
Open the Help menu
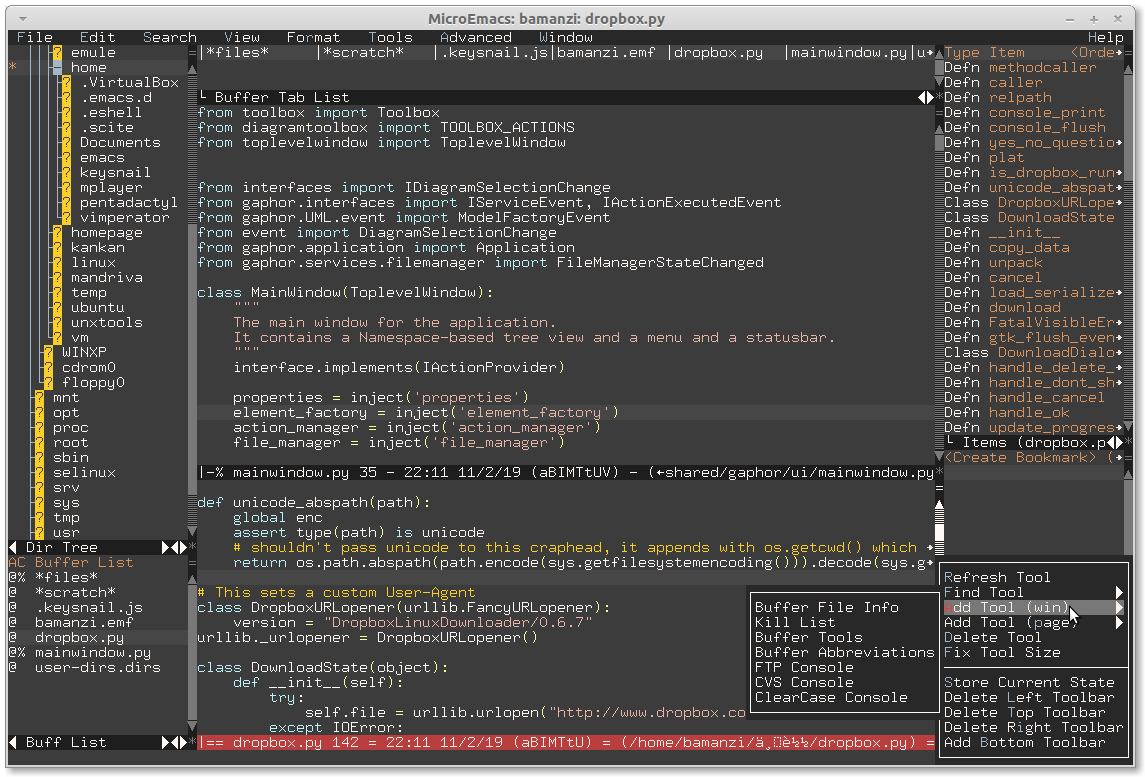(1106, 37)
